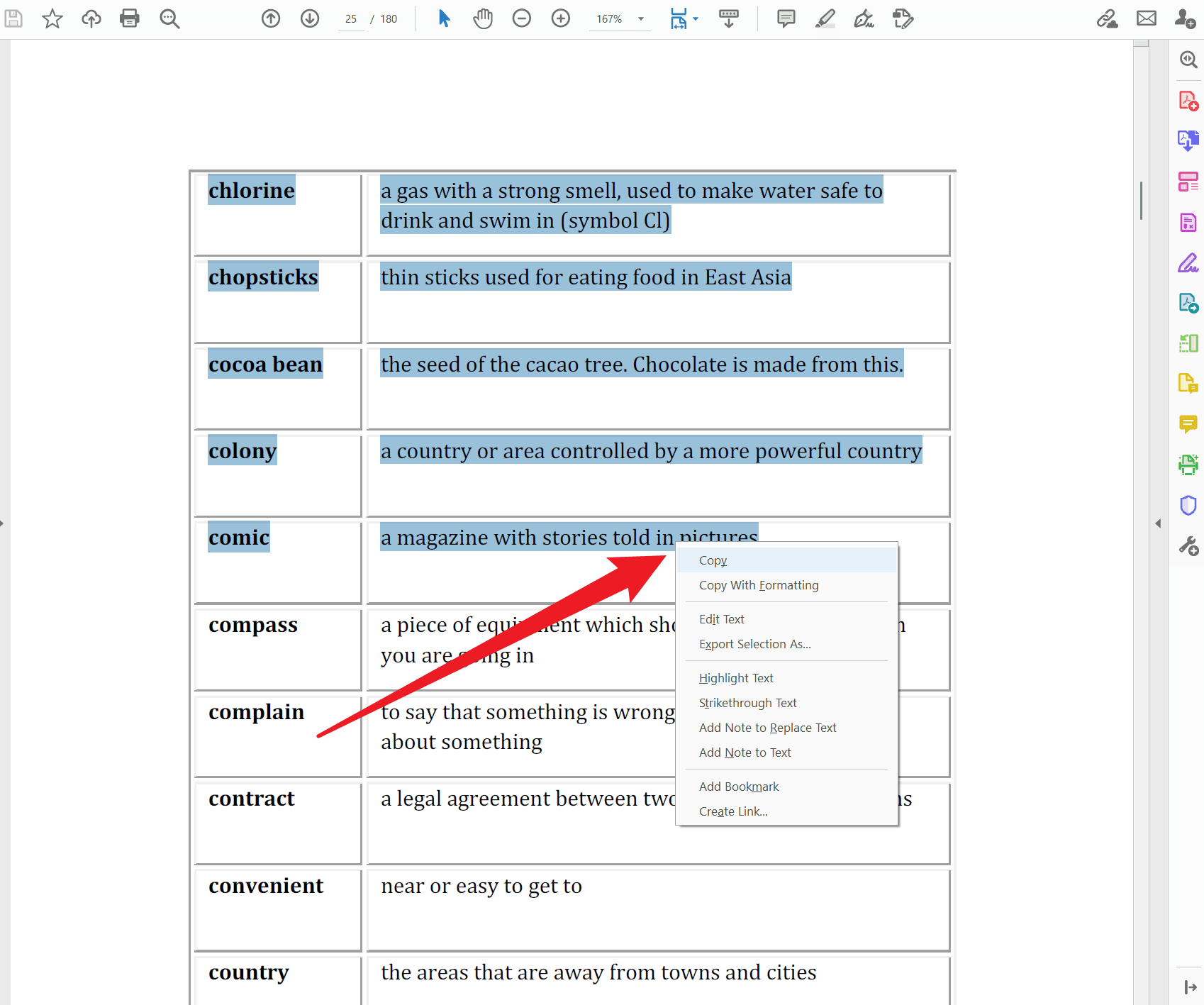Click the word "compass"
This screenshot has height=1005, width=1204.
[253, 626]
